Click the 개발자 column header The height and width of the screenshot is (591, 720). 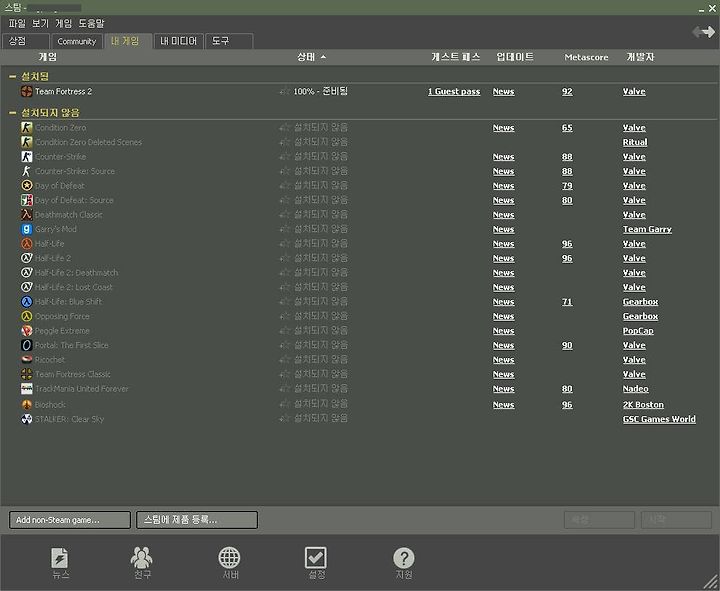640,57
